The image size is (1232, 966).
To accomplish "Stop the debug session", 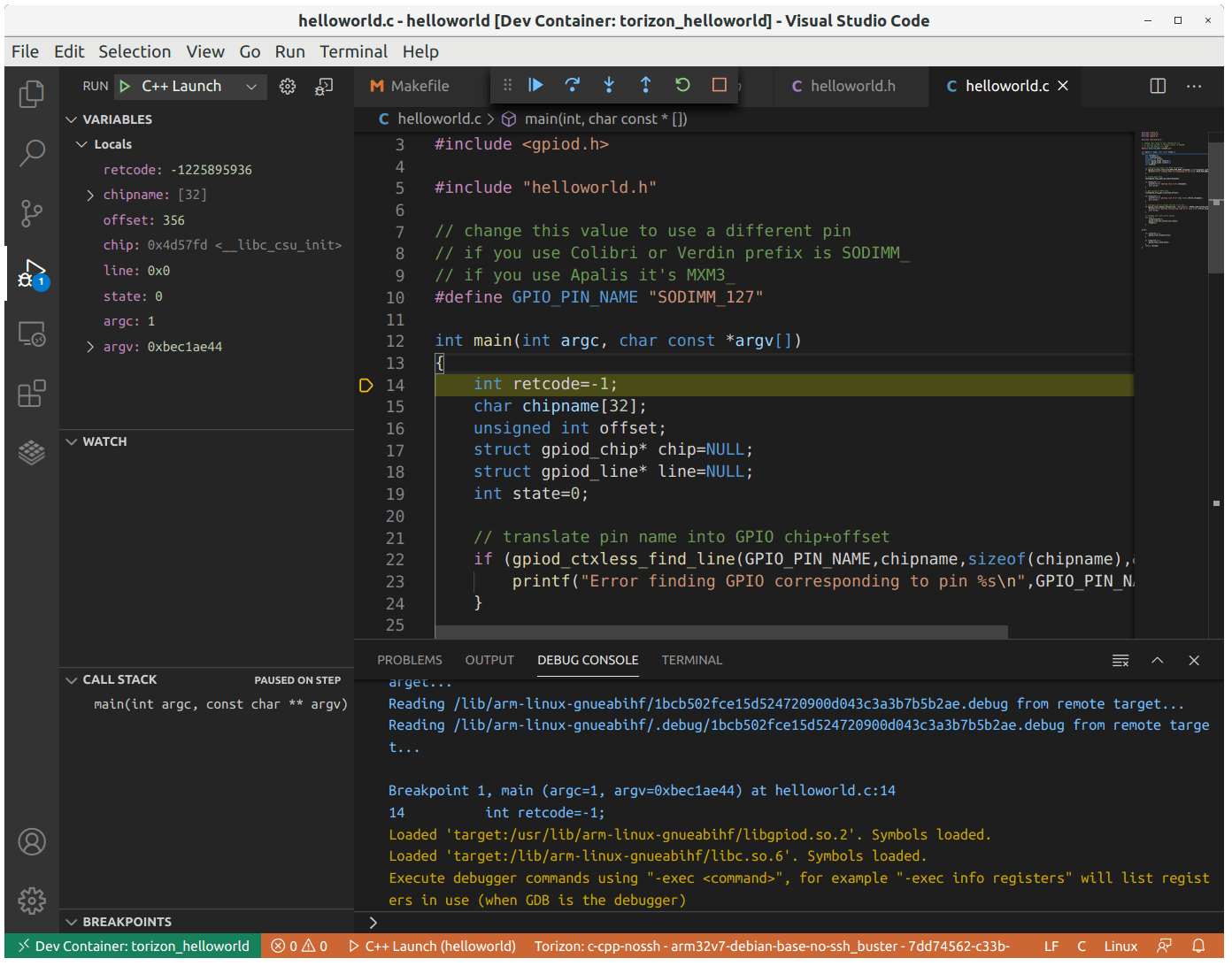I will (719, 85).
